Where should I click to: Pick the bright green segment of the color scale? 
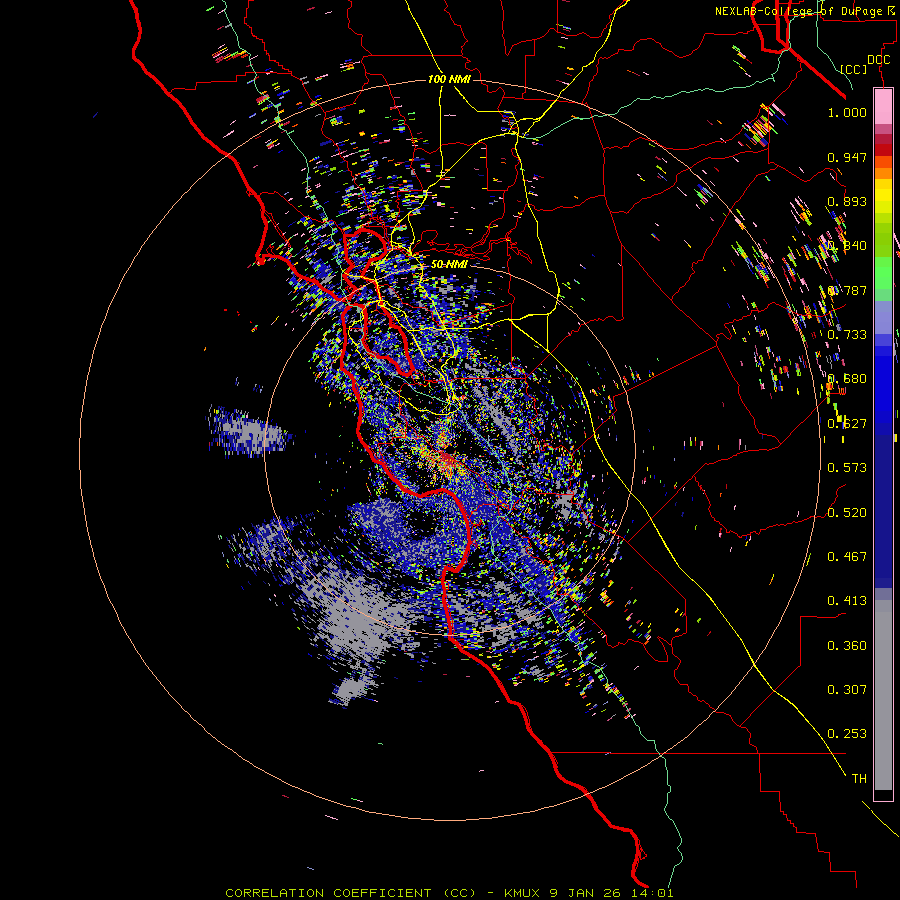point(883,273)
